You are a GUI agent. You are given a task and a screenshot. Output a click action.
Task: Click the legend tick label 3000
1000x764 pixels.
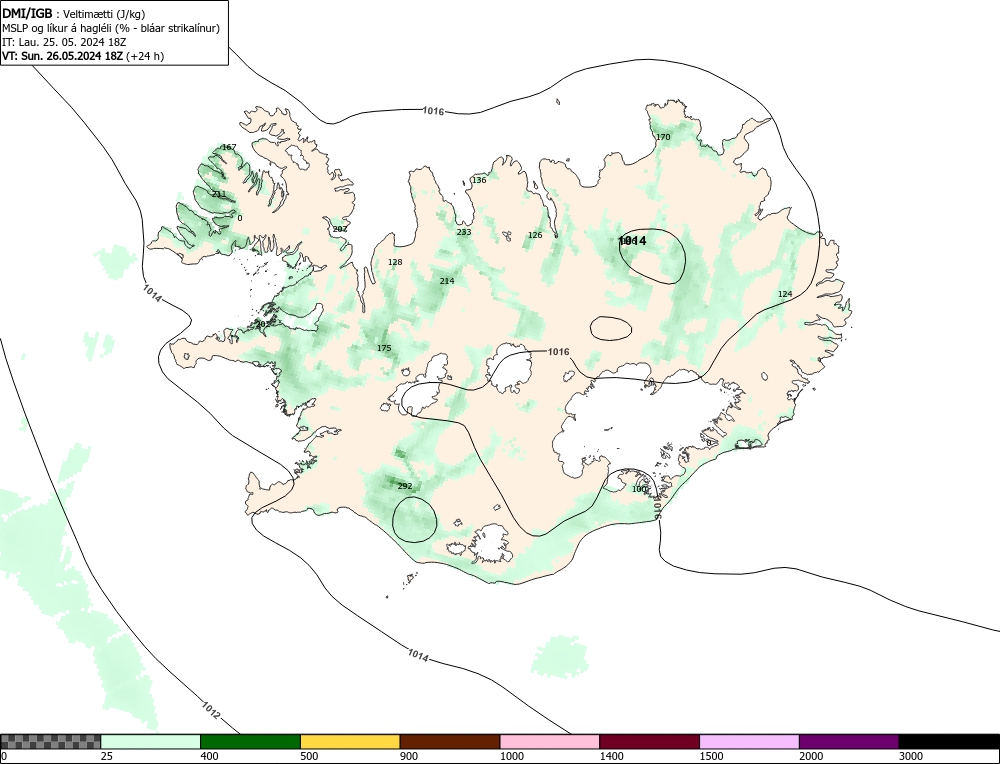point(910,756)
